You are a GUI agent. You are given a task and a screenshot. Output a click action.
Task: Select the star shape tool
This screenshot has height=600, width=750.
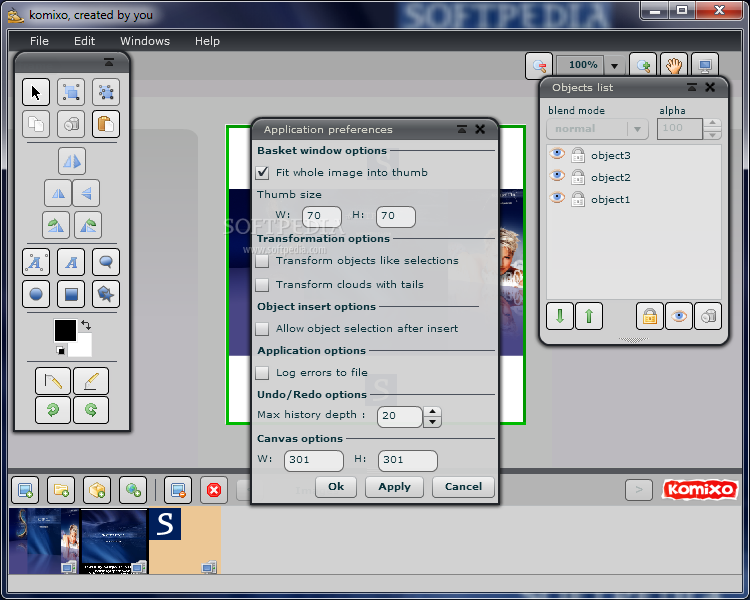106,294
